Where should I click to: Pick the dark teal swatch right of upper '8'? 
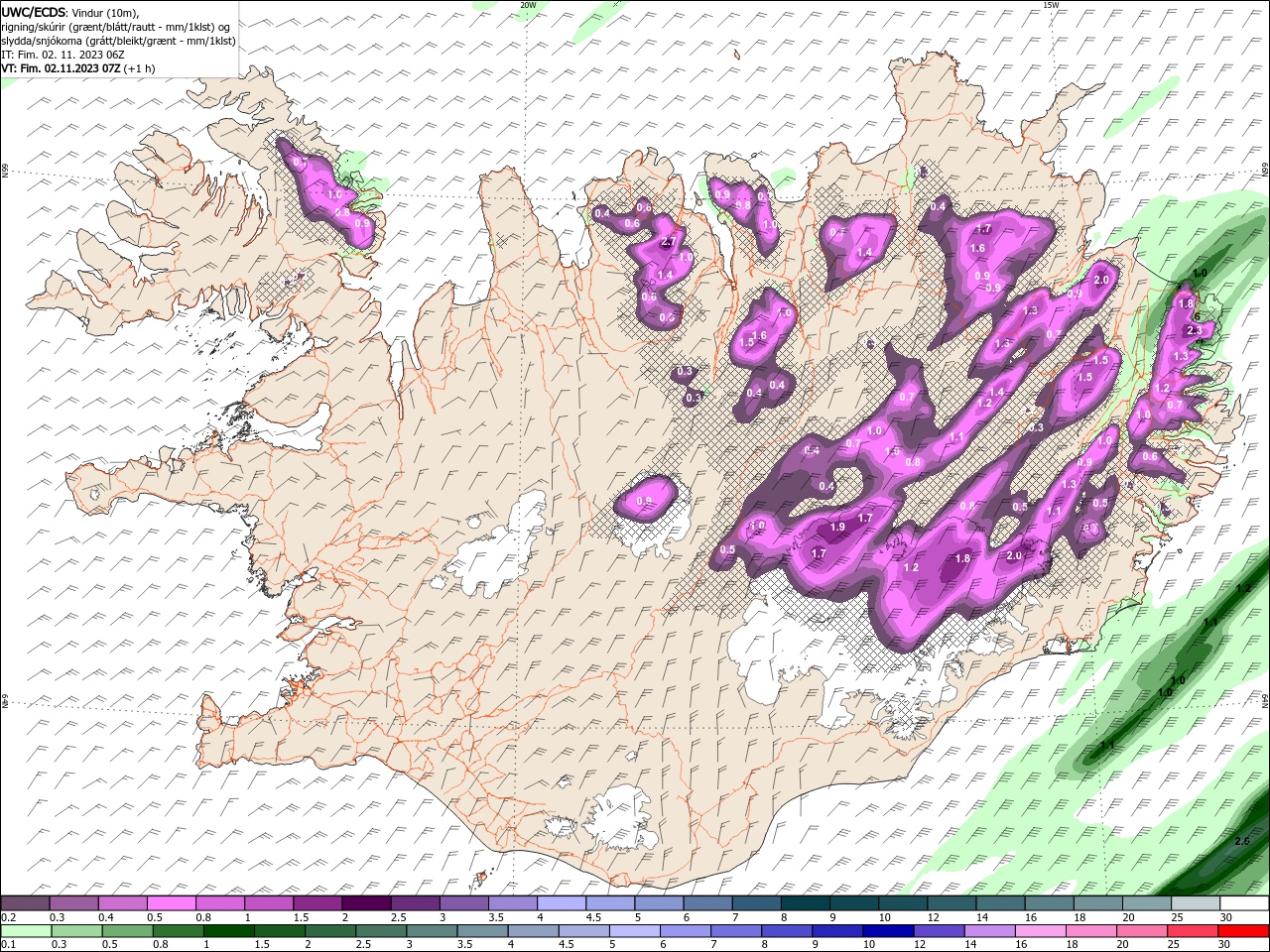click(x=807, y=903)
